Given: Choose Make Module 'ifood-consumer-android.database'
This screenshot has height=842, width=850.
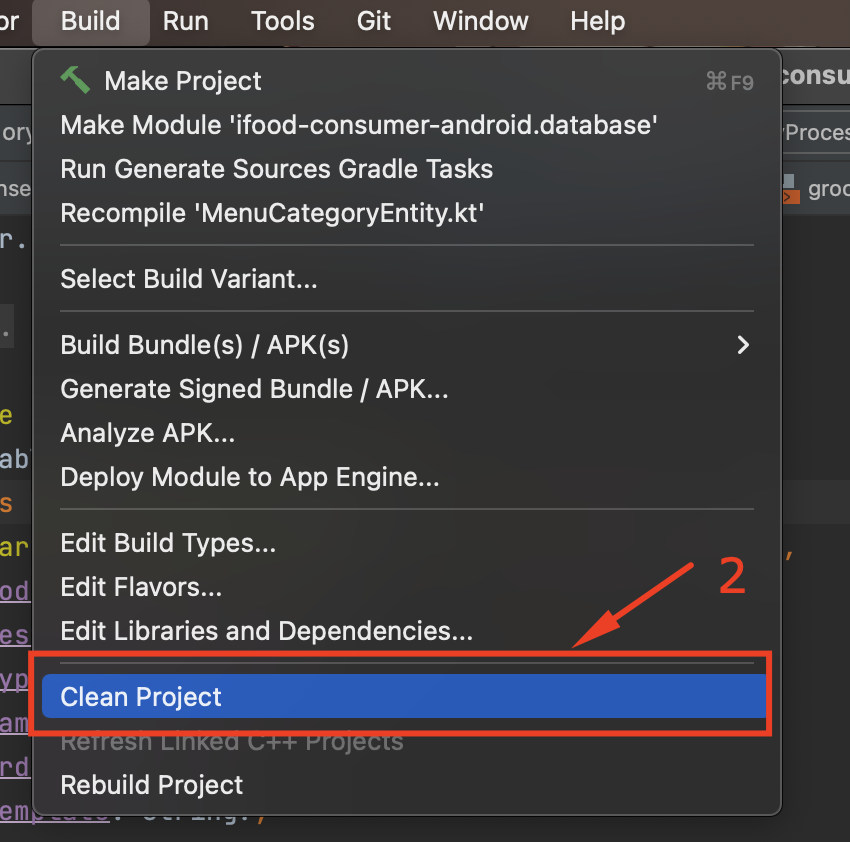Looking at the screenshot, I should [x=359, y=125].
